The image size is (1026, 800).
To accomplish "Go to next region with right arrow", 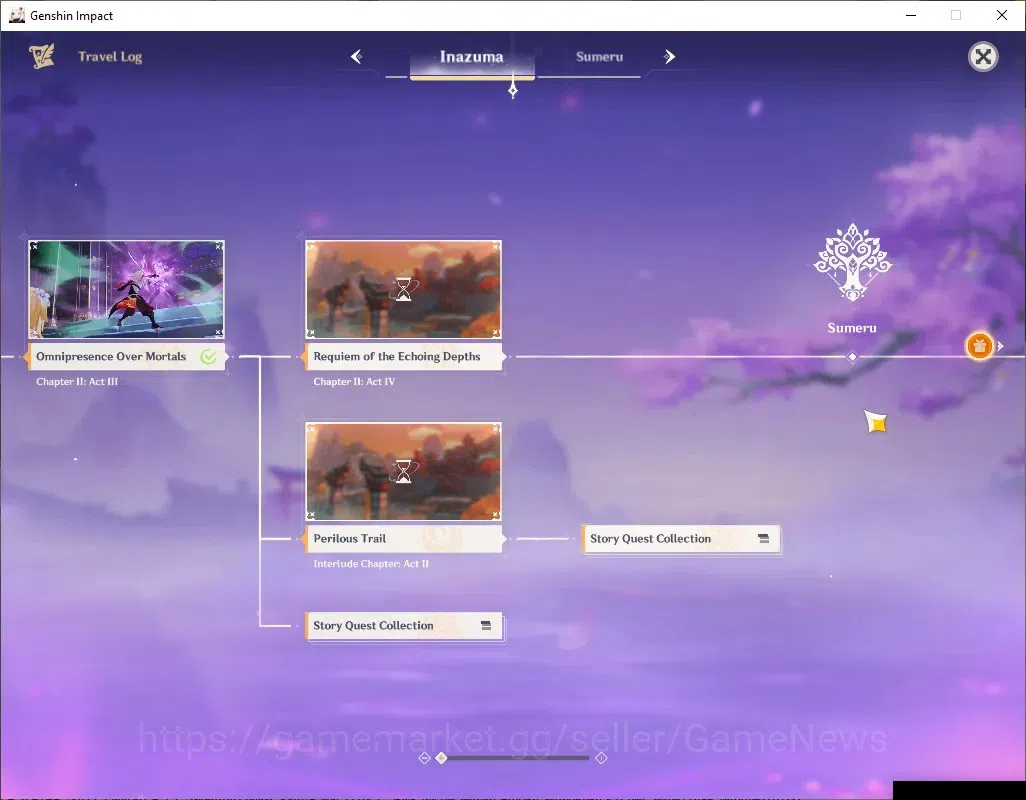I will click(x=669, y=57).
